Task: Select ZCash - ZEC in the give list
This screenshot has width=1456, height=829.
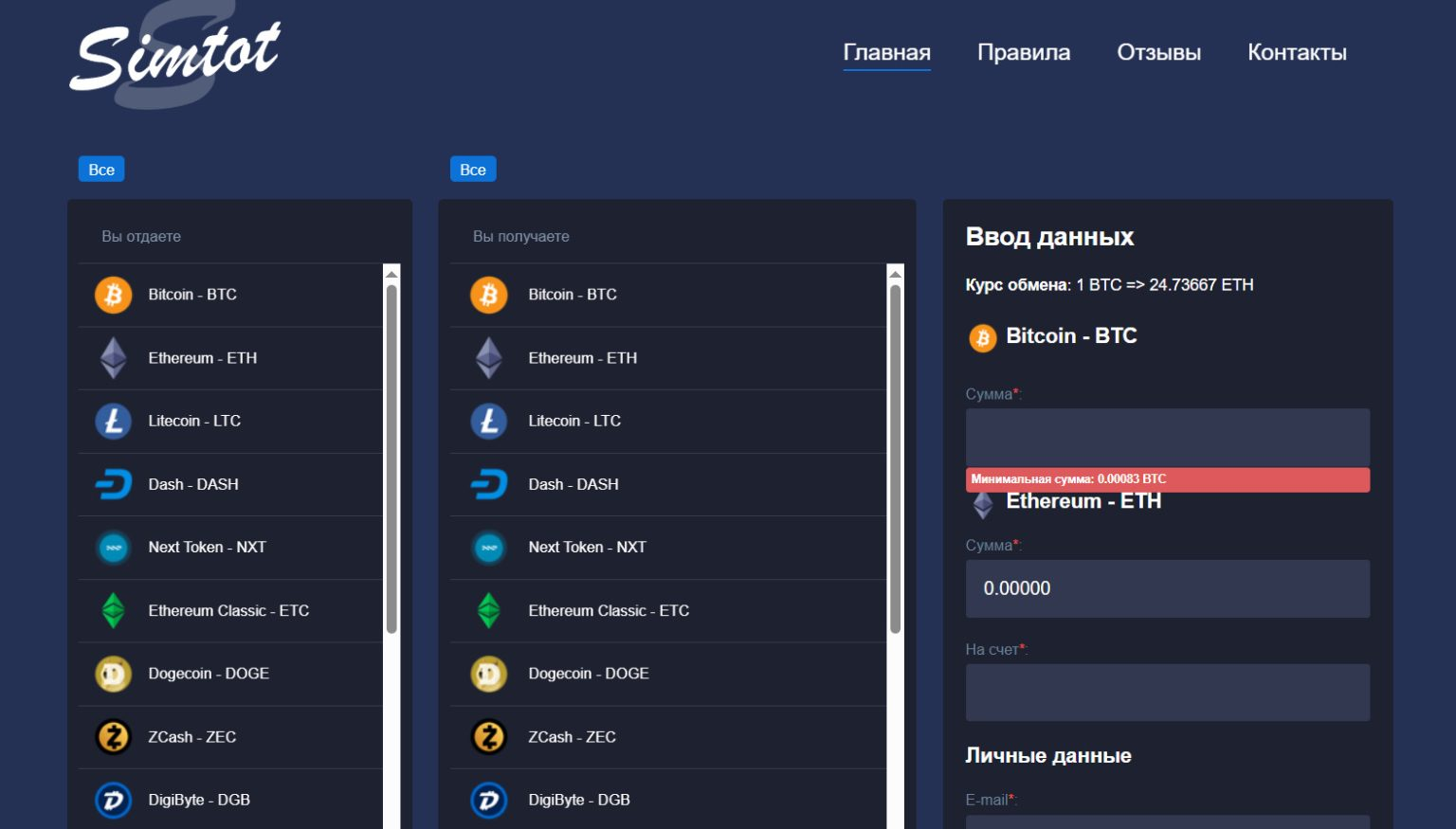Action: [230, 737]
